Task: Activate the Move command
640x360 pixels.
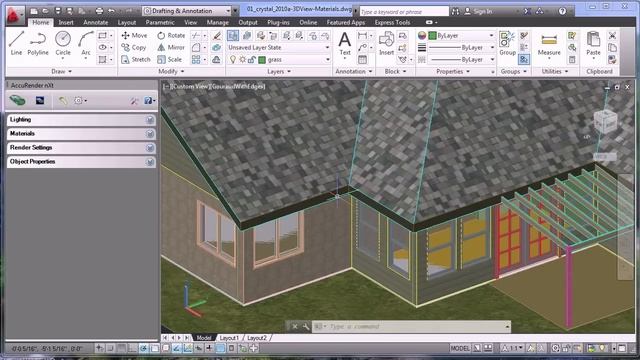Action: tap(134, 36)
